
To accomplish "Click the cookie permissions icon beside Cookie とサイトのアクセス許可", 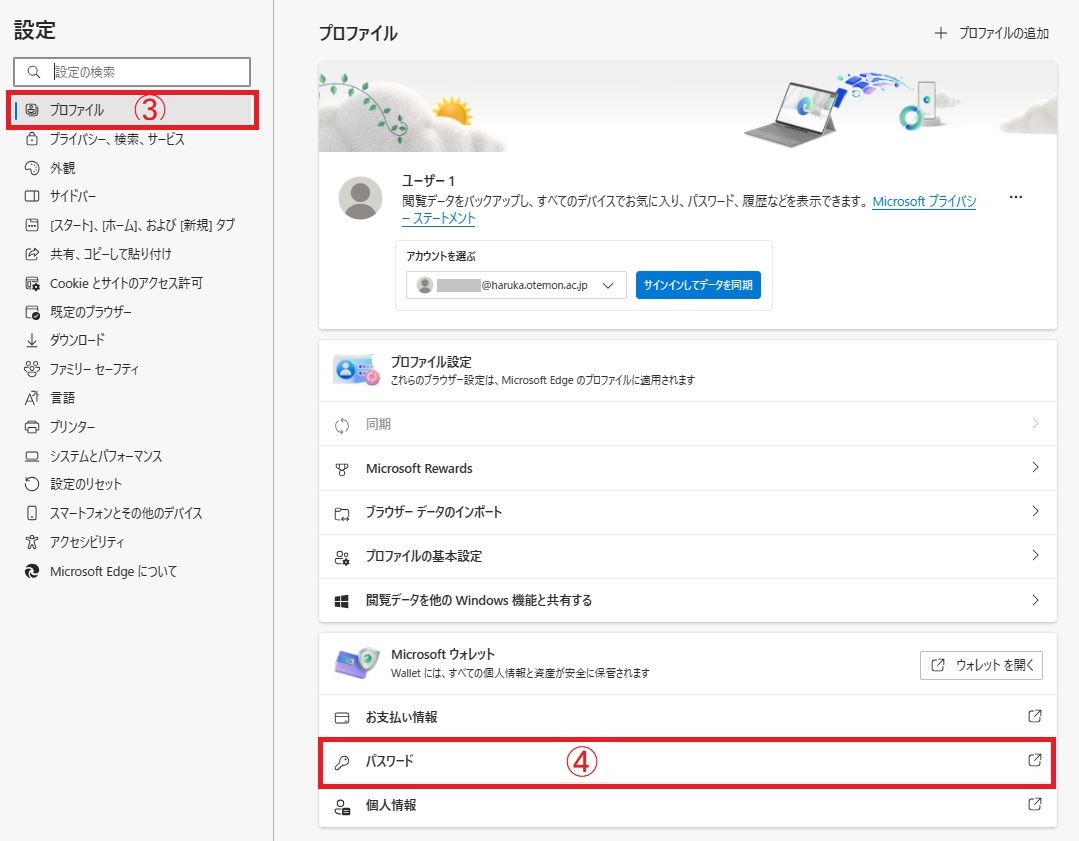I will (x=32, y=283).
